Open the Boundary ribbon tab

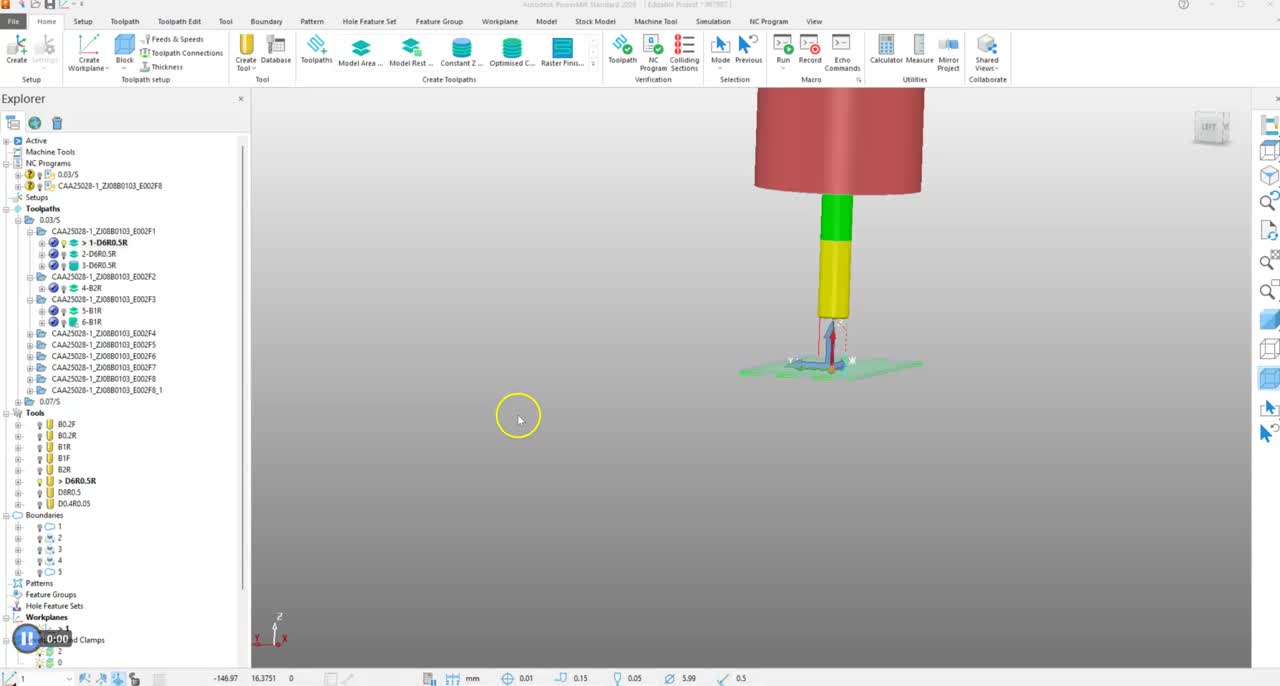(x=266, y=21)
